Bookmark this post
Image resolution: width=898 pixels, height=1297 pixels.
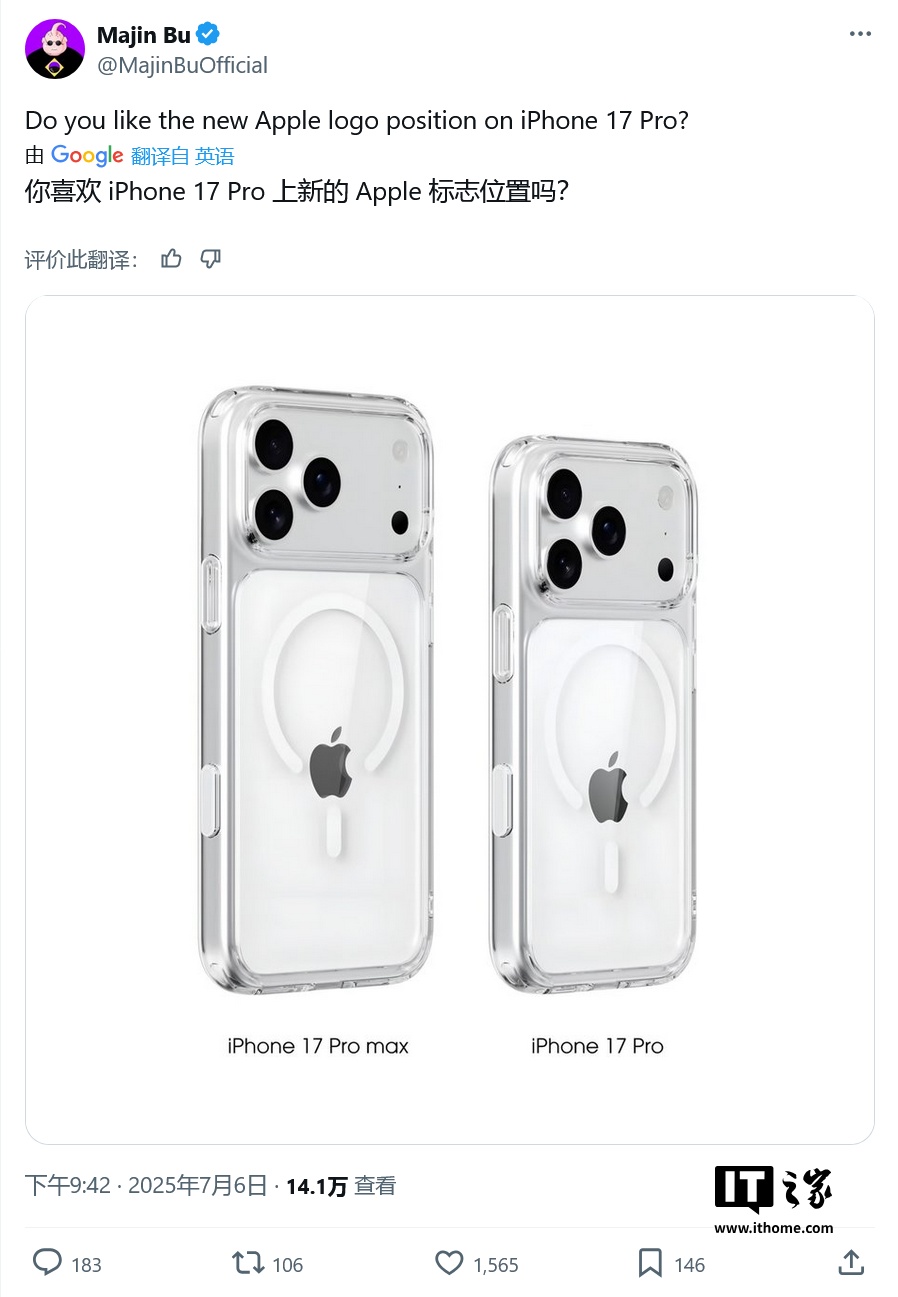pos(650,1263)
